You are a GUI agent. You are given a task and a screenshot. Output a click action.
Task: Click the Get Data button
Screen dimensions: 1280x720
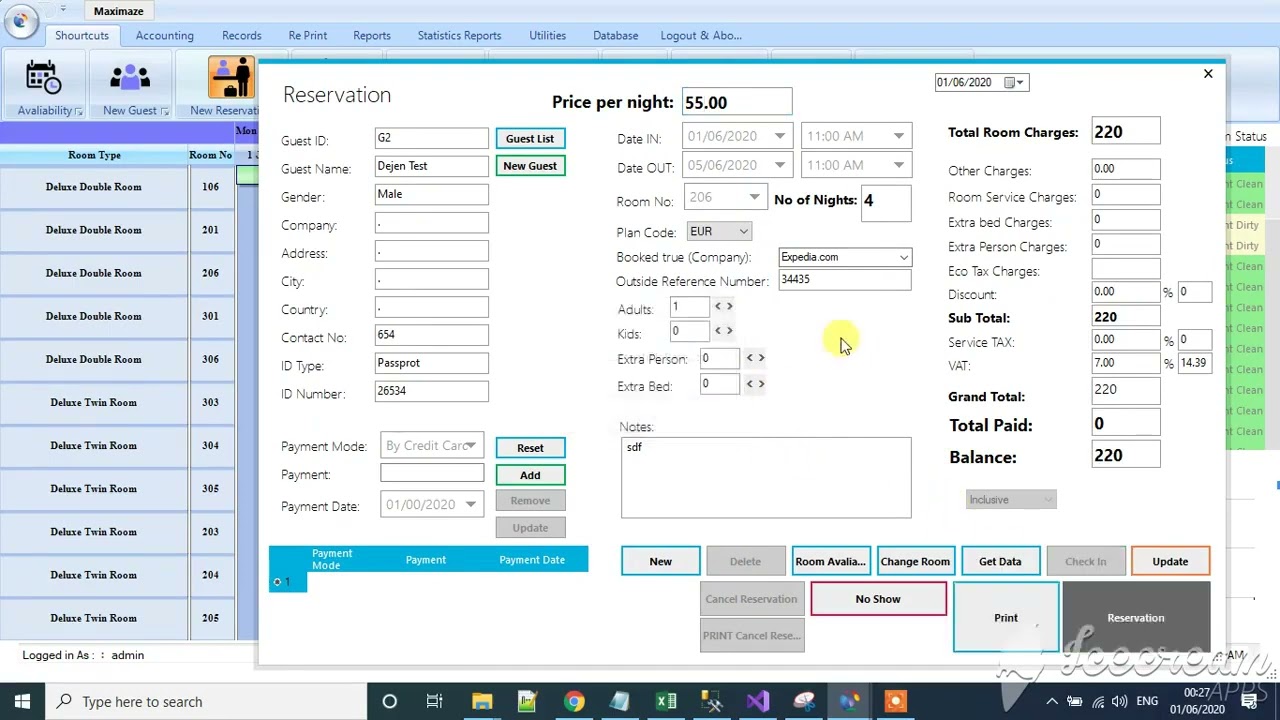[1000, 562]
